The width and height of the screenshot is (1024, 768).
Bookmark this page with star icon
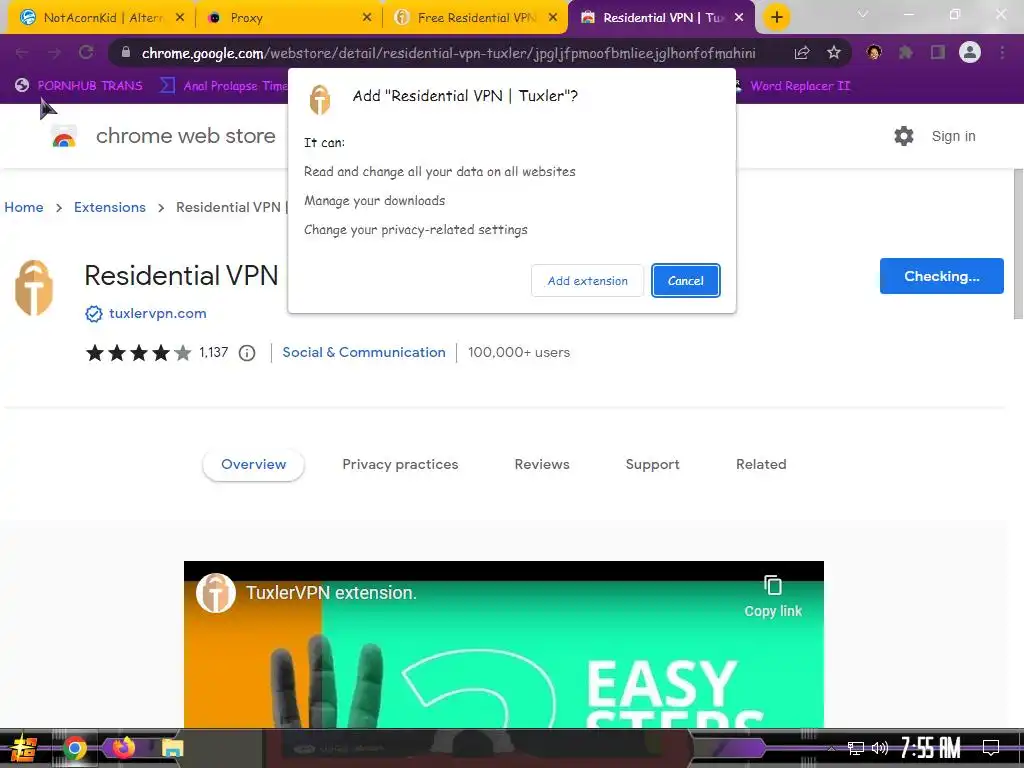(x=834, y=53)
